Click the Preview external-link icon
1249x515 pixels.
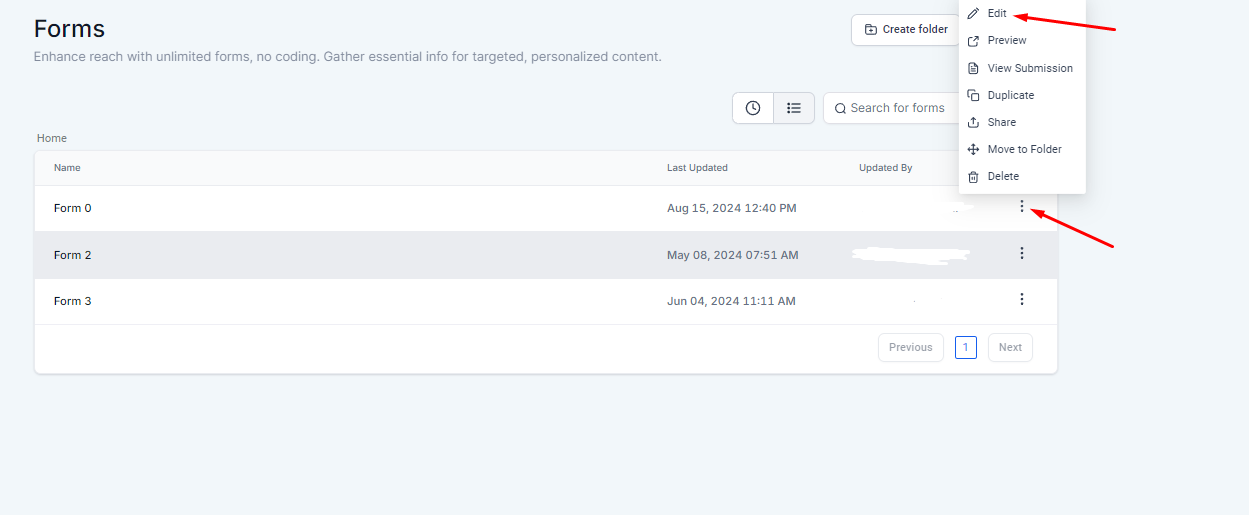click(x=973, y=41)
